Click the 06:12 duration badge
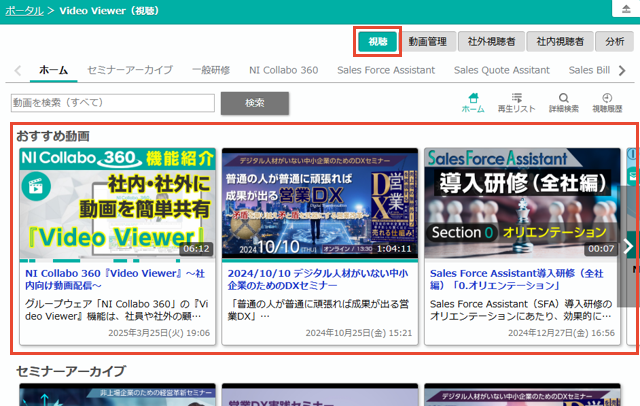The width and height of the screenshot is (640, 406). coord(196,248)
